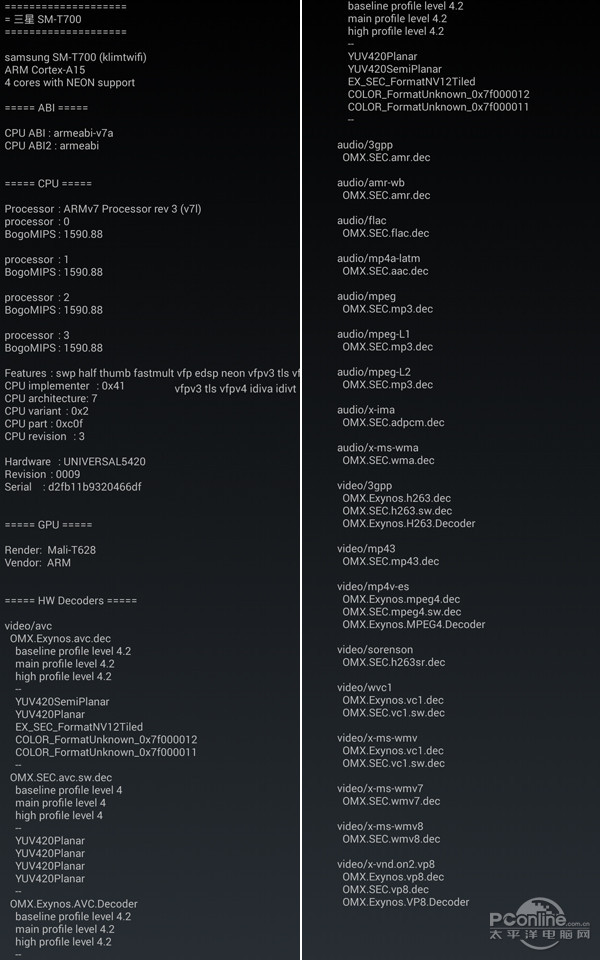Click the PConline watermark logo
Image resolution: width=600 pixels, height=960 pixels.
[539, 923]
